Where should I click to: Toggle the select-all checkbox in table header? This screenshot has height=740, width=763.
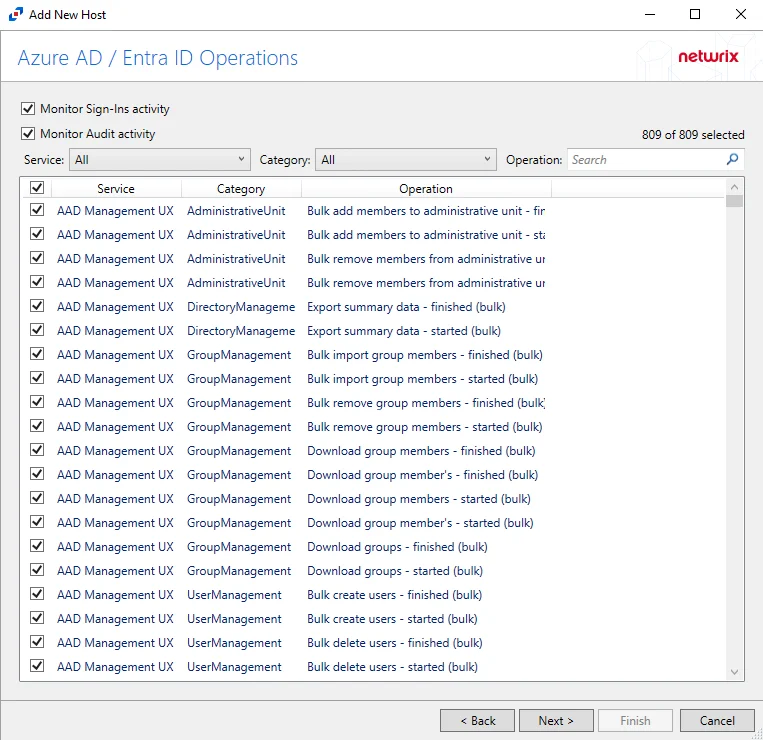click(x=37, y=188)
